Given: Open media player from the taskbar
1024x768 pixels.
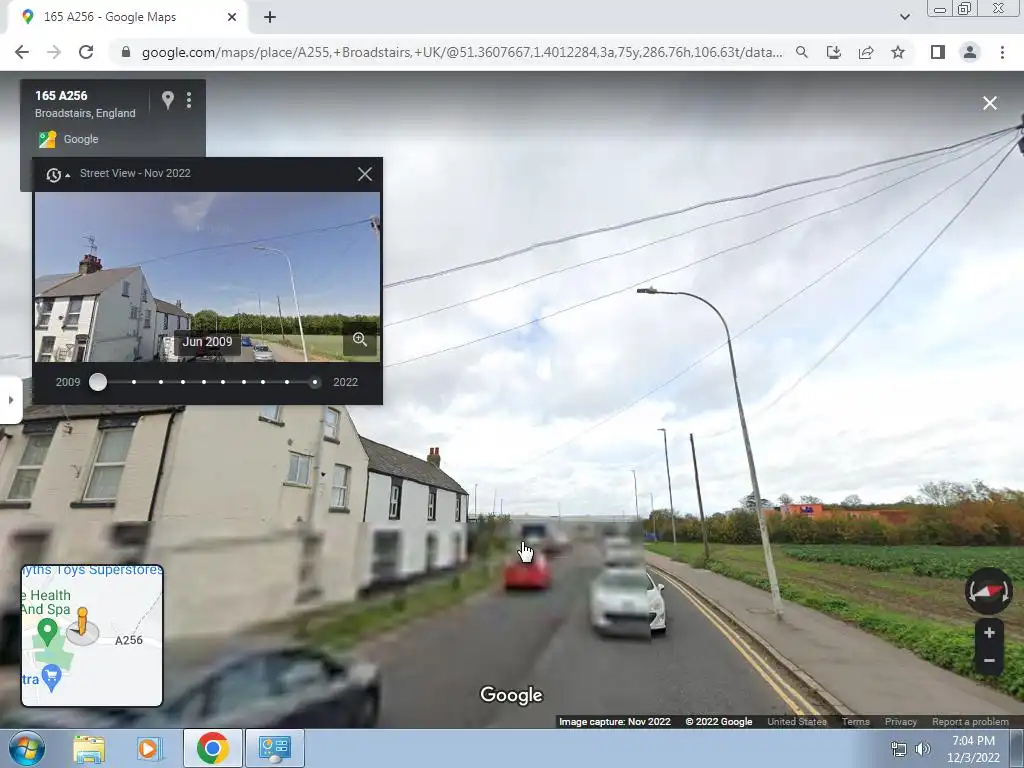Looking at the screenshot, I should [149, 748].
